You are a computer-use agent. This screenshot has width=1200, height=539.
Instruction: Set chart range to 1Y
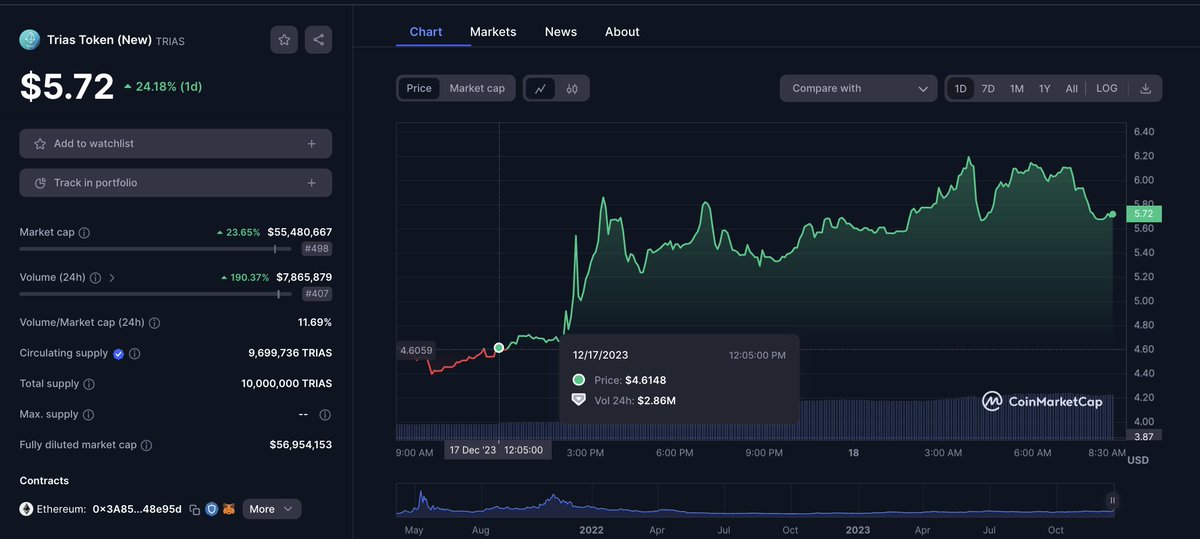[x=1044, y=88]
